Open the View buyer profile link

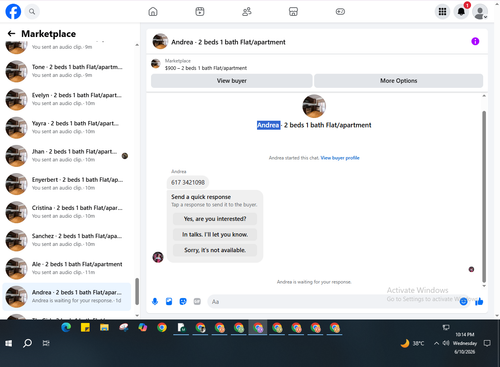pyautogui.click(x=340, y=158)
